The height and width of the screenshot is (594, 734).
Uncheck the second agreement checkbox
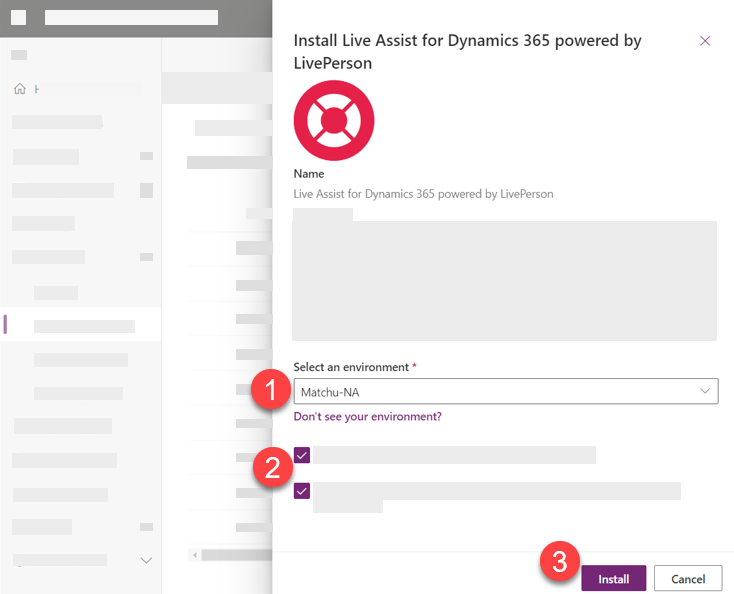click(302, 491)
